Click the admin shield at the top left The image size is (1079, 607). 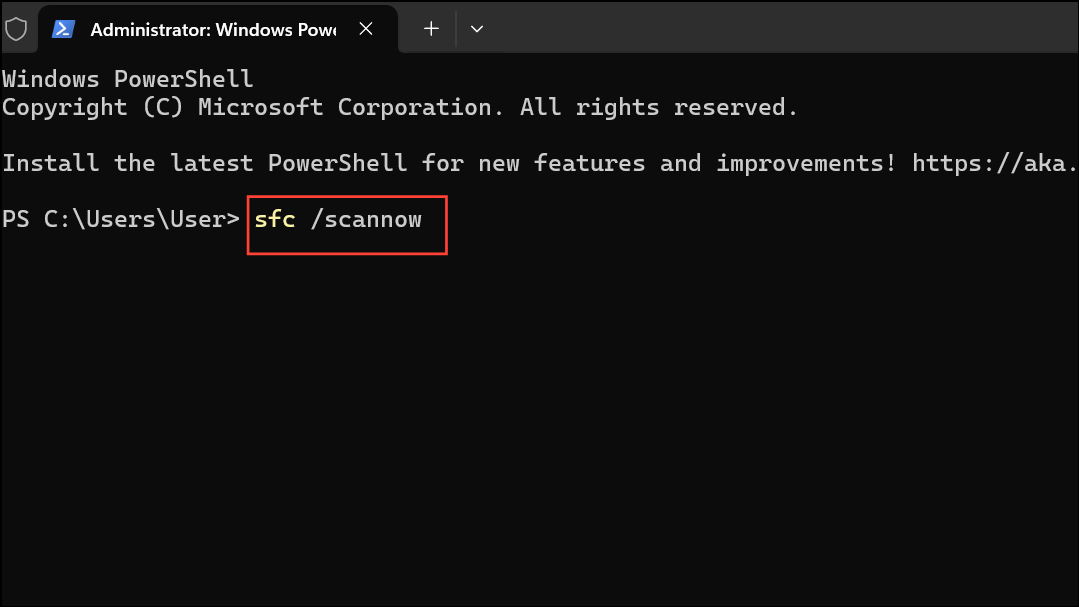pos(17,29)
